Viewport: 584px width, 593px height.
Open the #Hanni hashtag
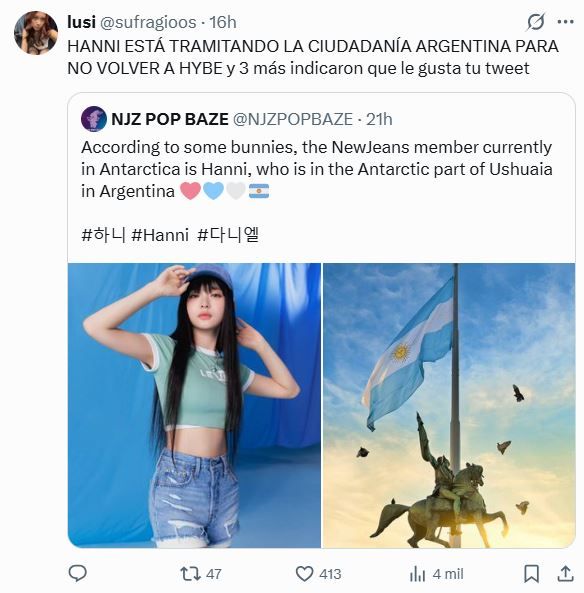[x=160, y=235]
